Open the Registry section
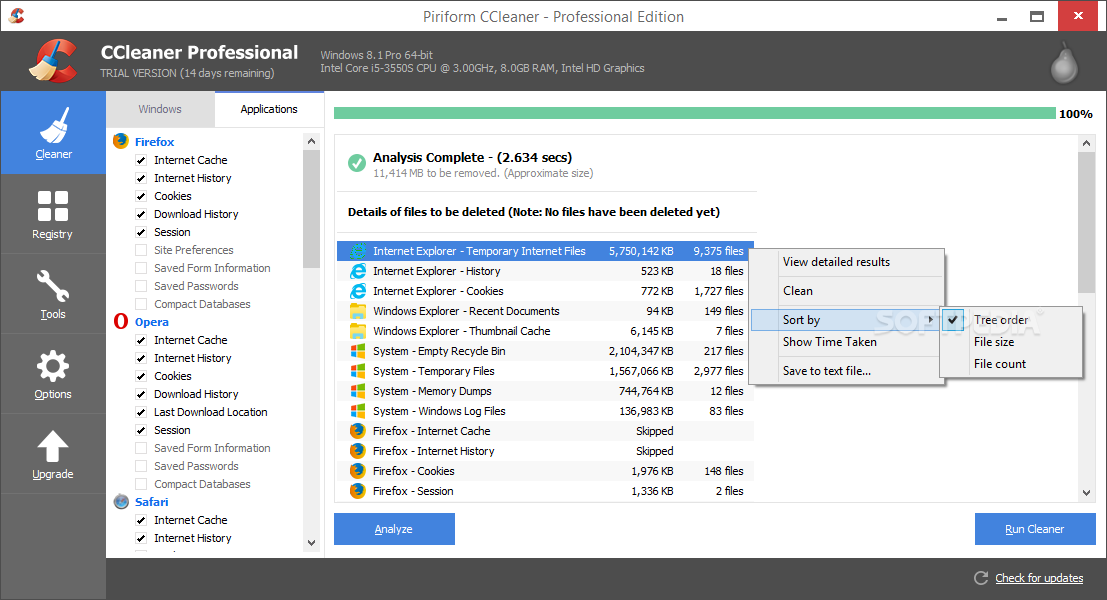 tap(53, 214)
